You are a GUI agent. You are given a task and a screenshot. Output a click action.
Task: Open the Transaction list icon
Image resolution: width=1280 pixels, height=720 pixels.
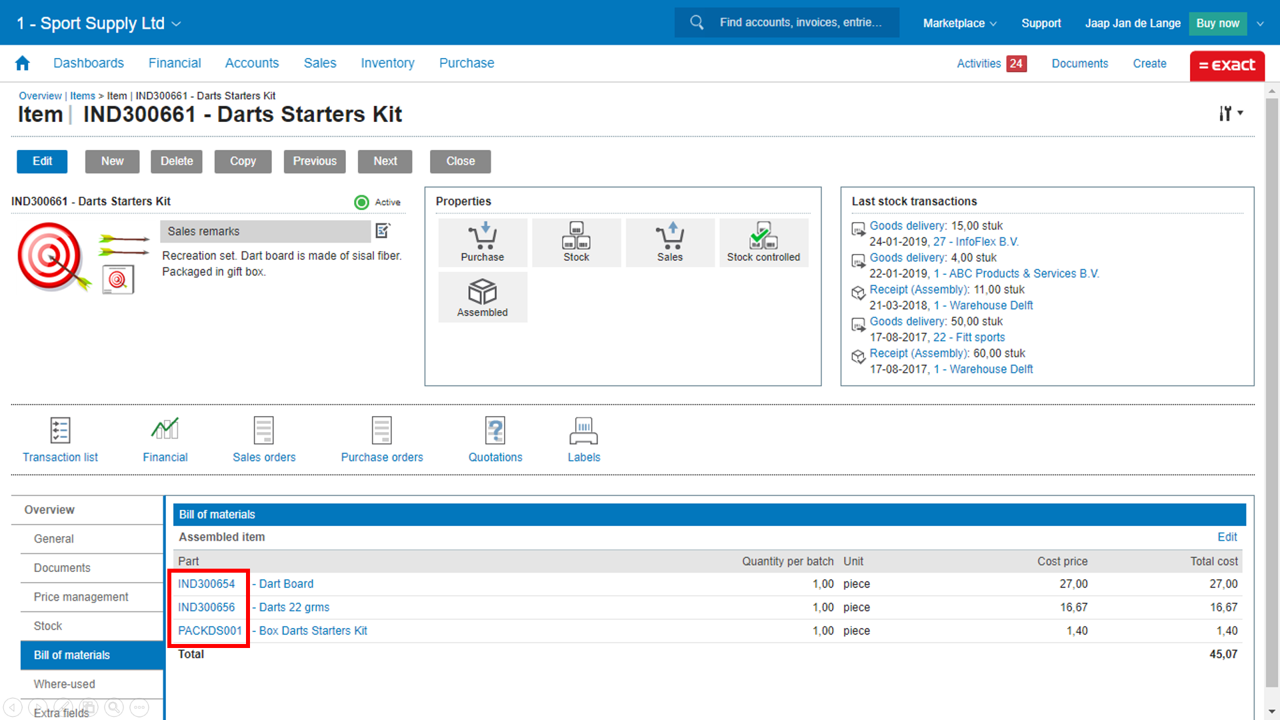coord(60,431)
